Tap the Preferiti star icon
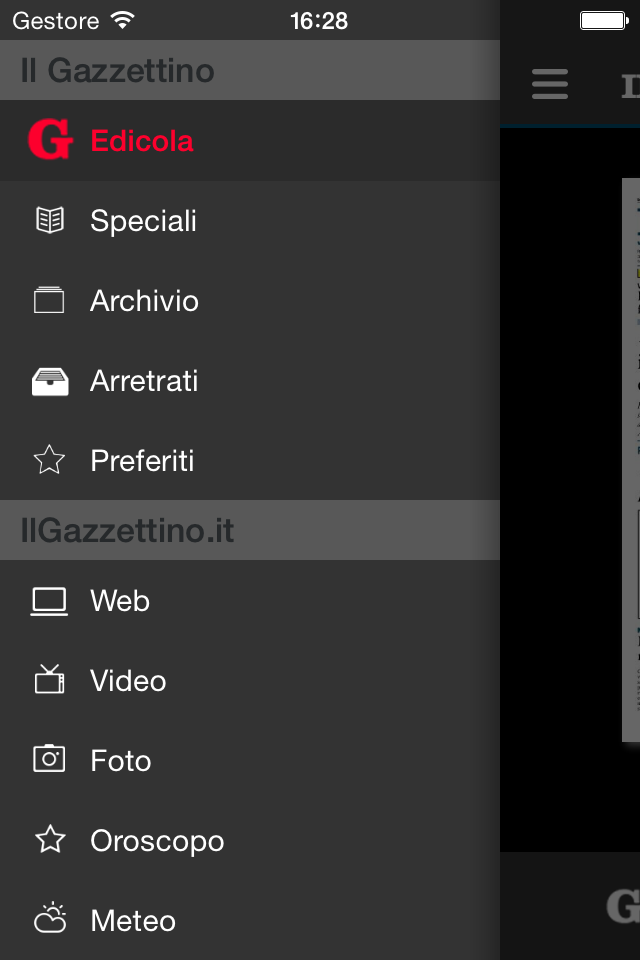 (x=49, y=460)
